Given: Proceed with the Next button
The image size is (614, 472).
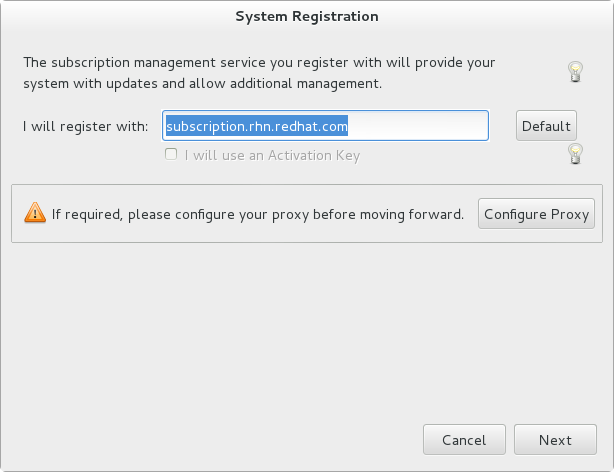Looking at the screenshot, I should (x=555, y=440).
